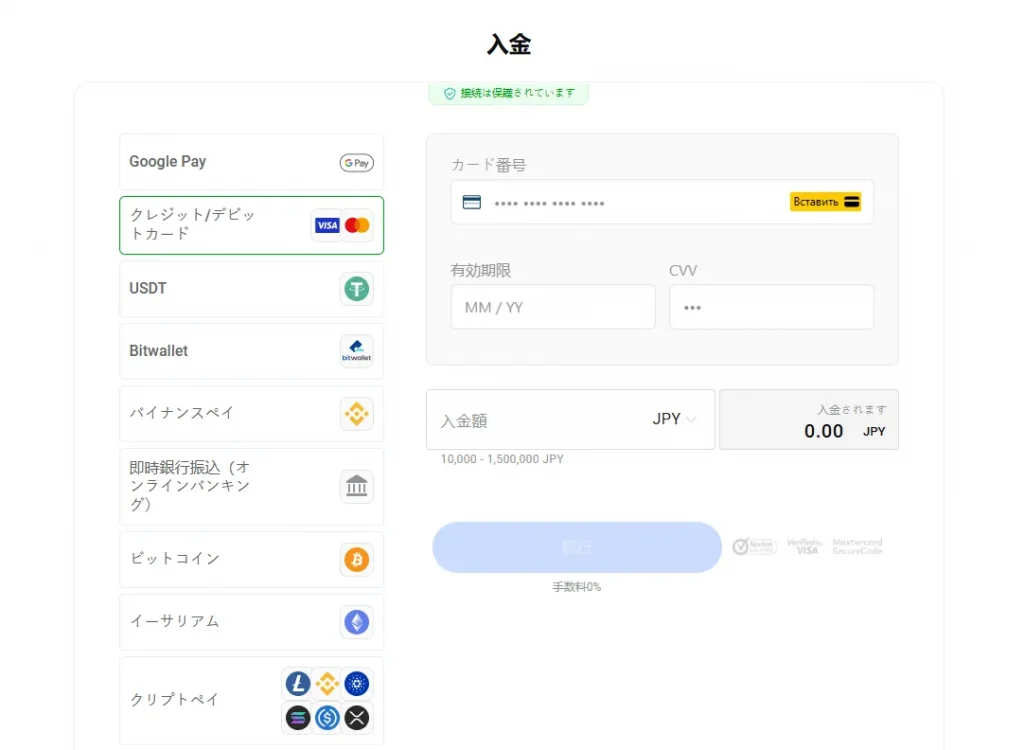This screenshot has width=1024, height=750.
Task: Select the Google Pay payment method
Action: click(x=251, y=162)
